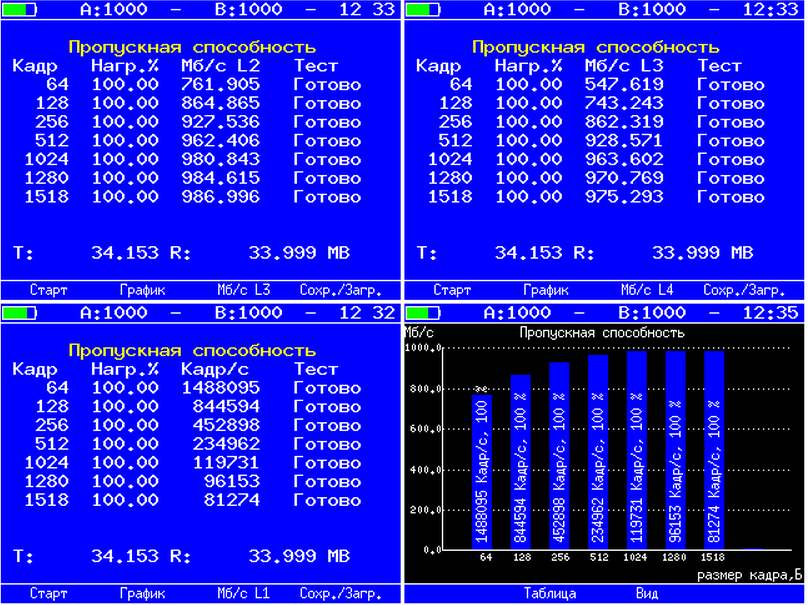808x605 pixels.
Task: Select the graph bar labeled 234962 Кадр/с
Action: pos(598,452)
